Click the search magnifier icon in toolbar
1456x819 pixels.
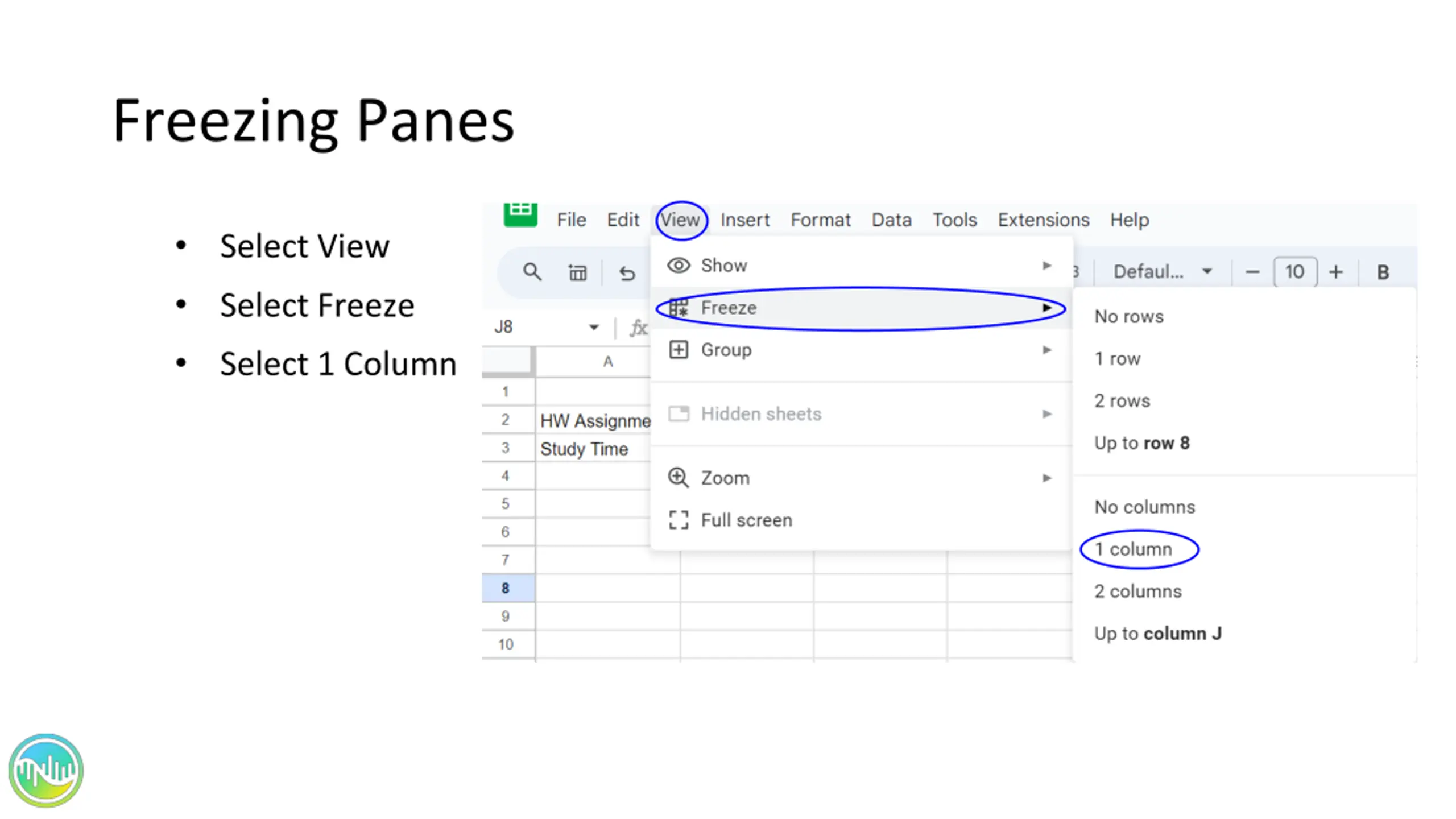coord(532,272)
